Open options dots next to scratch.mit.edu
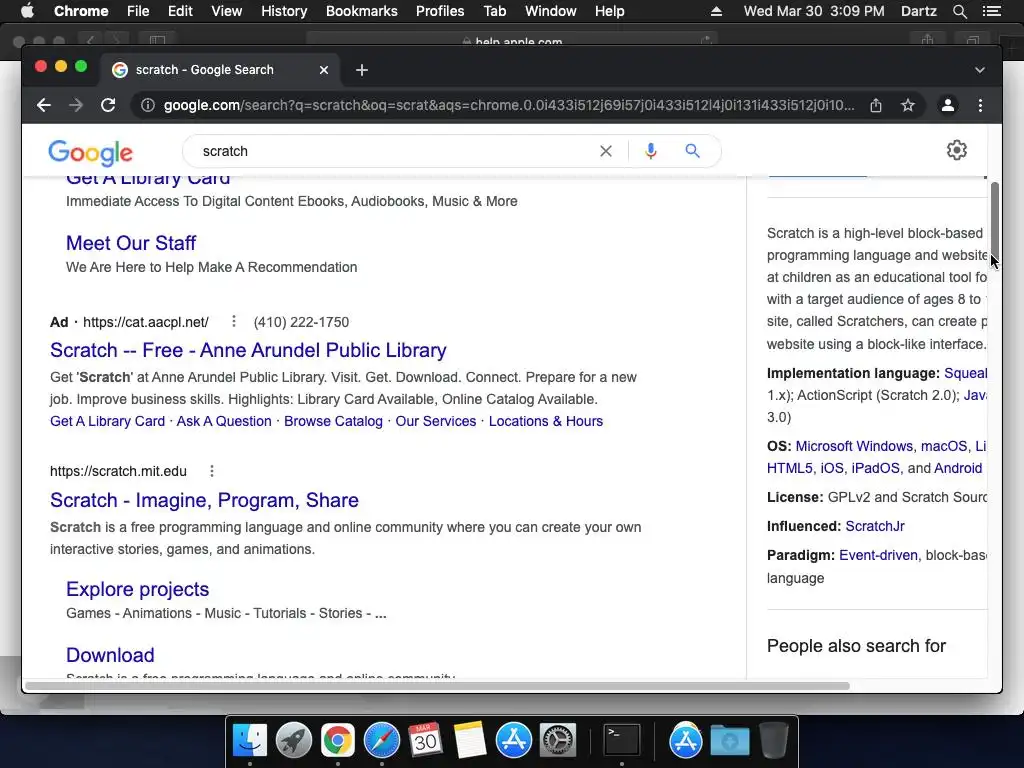Viewport: 1024px width, 768px height. (212, 471)
